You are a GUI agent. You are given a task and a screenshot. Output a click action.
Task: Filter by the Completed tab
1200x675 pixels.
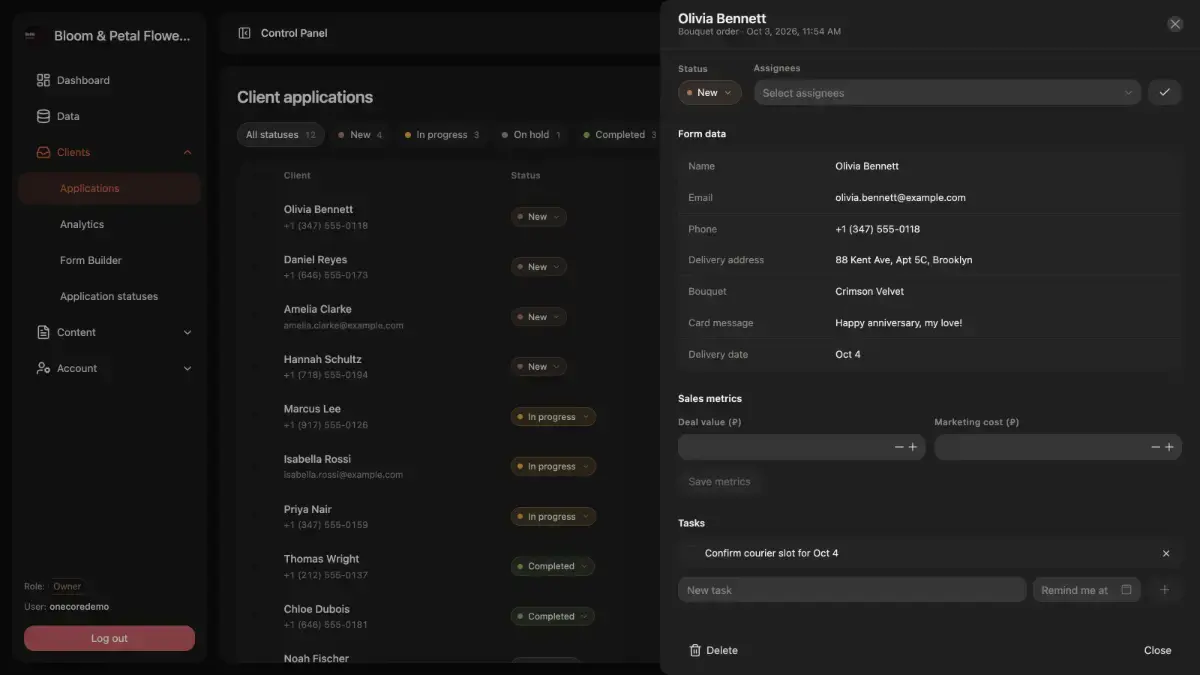[618, 135]
